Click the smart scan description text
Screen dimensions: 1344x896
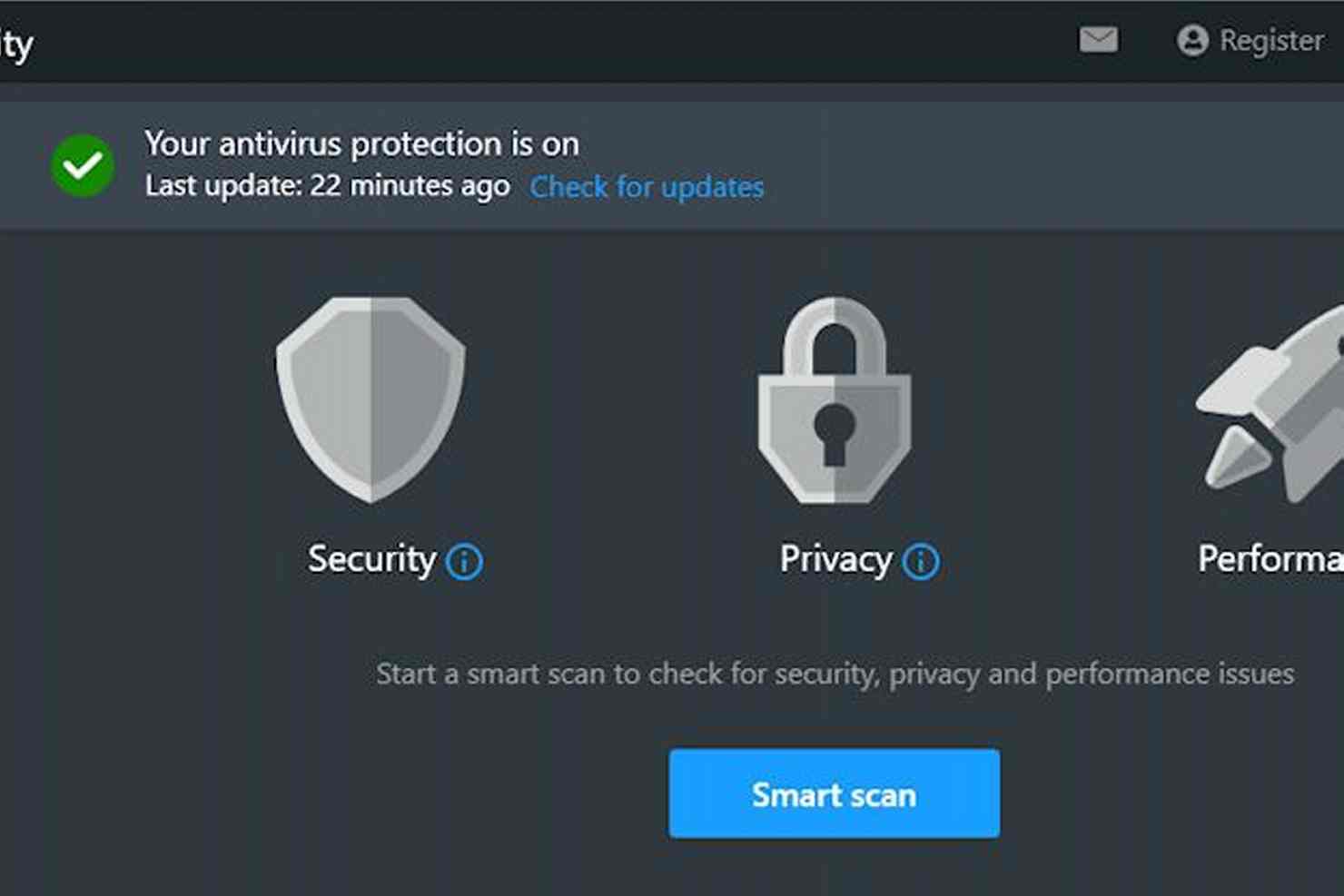pos(835,674)
